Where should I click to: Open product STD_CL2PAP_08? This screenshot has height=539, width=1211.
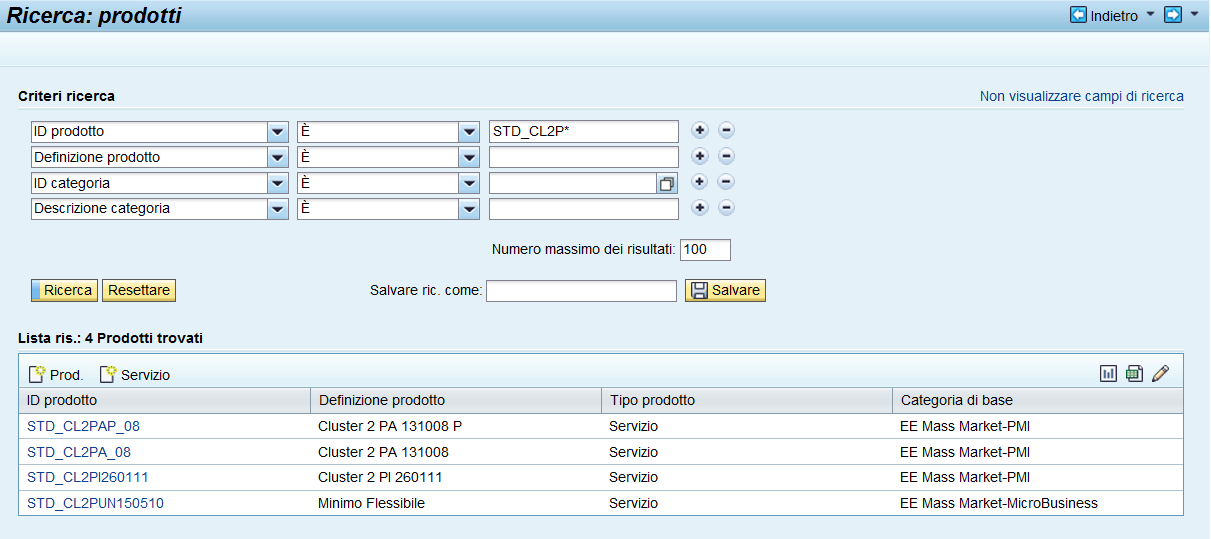click(84, 426)
